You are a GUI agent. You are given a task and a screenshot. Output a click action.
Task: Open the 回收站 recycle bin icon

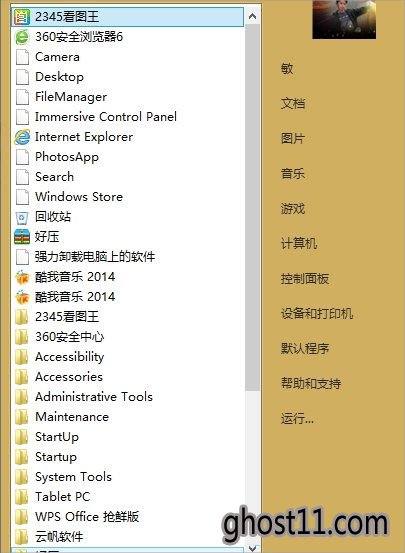pos(22,217)
